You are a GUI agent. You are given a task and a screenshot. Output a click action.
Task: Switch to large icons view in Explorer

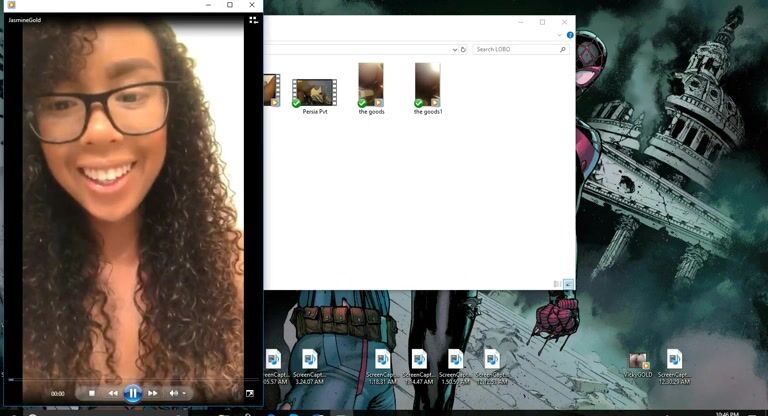568,284
